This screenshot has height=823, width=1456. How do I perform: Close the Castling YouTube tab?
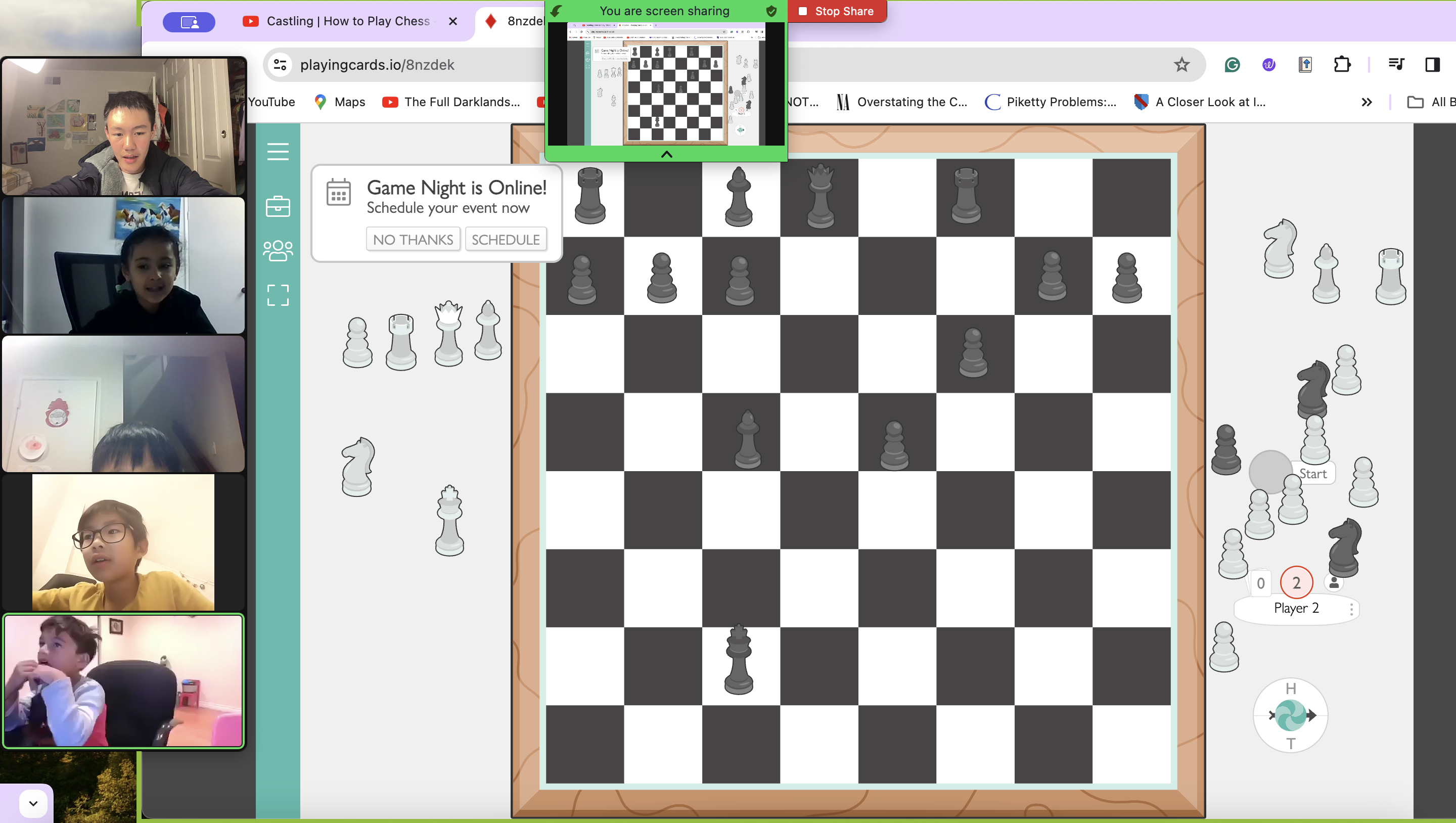453,21
